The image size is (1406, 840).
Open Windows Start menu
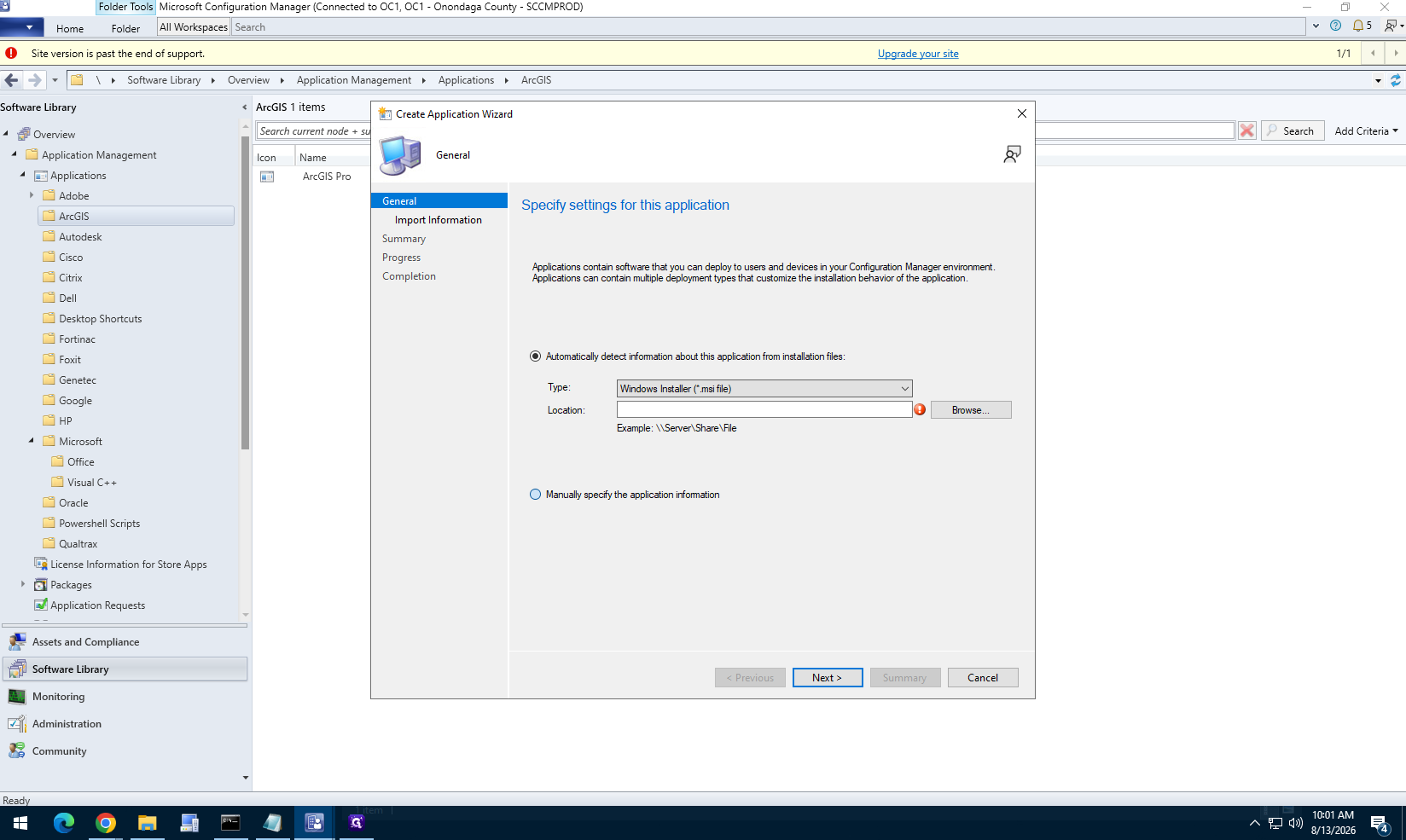[20, 823]
